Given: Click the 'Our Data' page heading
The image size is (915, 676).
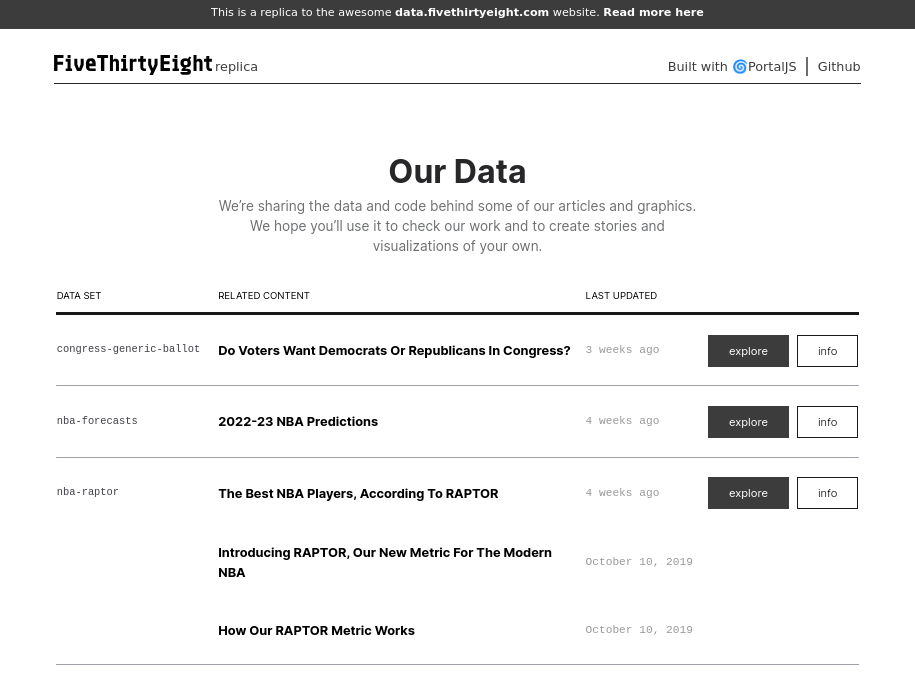Looking at the screenshot, I should (458, 172).
